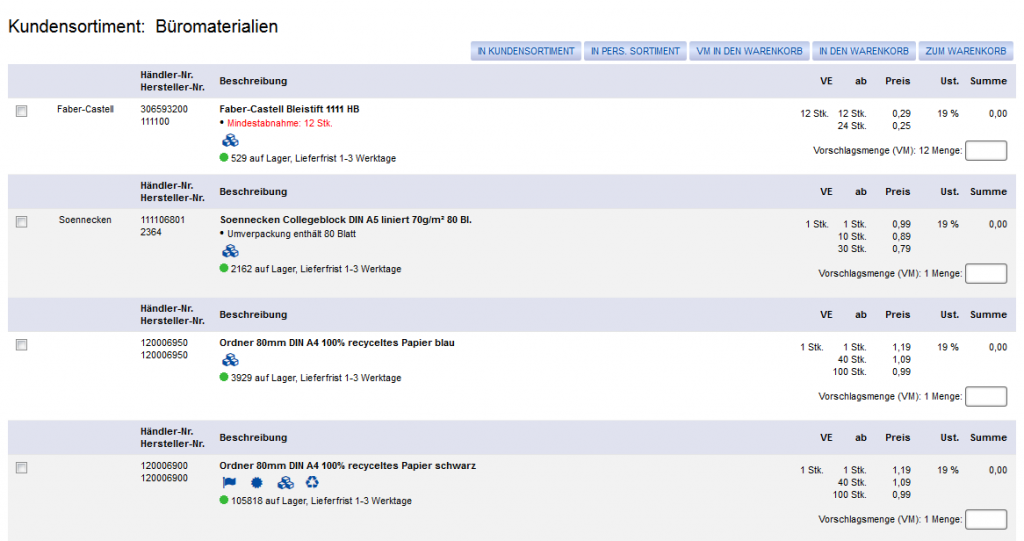1024x541 pixels.
Task: Click VM IN DEN WARENKORB button
Action: (749, 51)
